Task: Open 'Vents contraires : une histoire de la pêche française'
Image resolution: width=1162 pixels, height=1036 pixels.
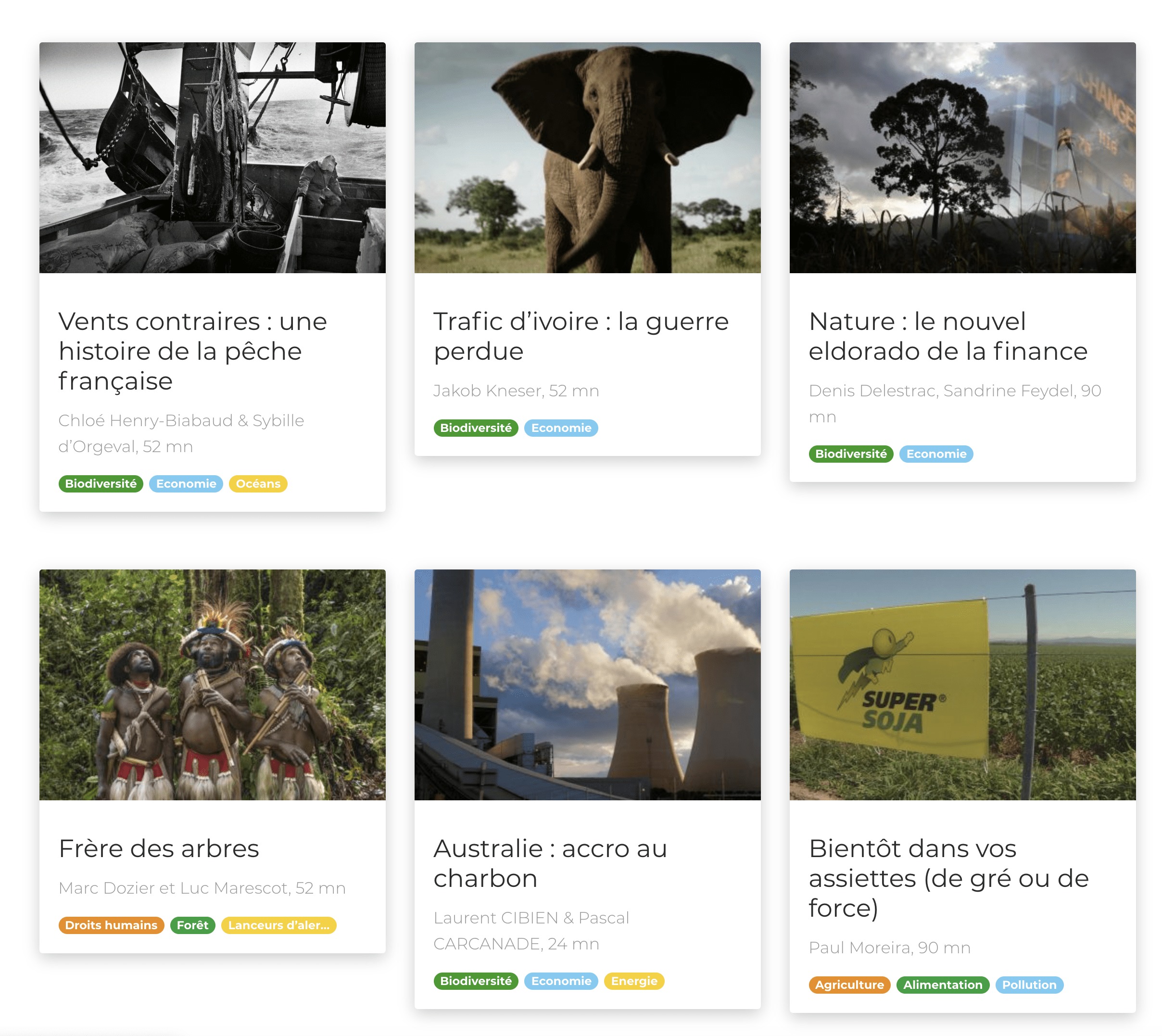Action: point(192,351)
